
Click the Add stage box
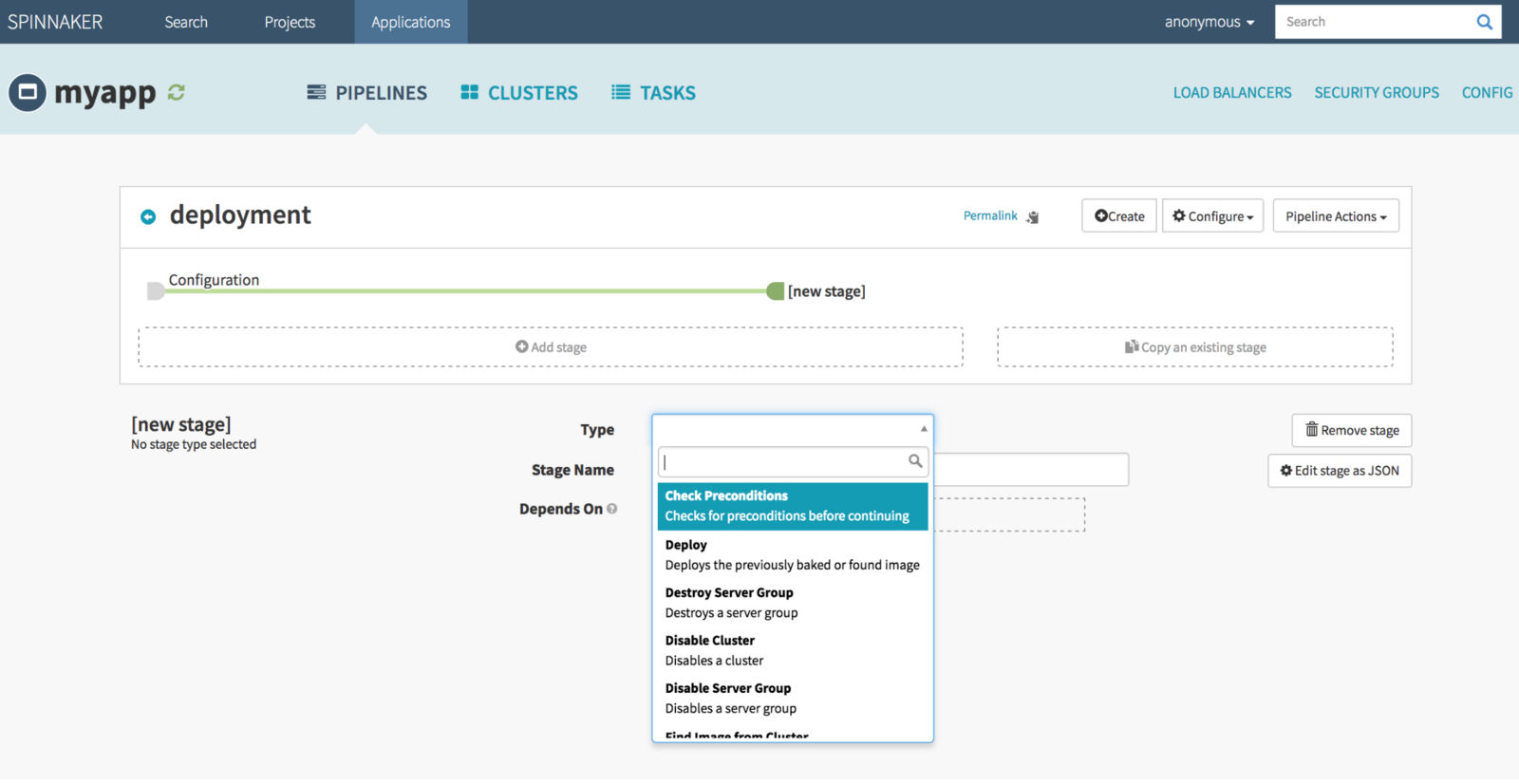551,347
